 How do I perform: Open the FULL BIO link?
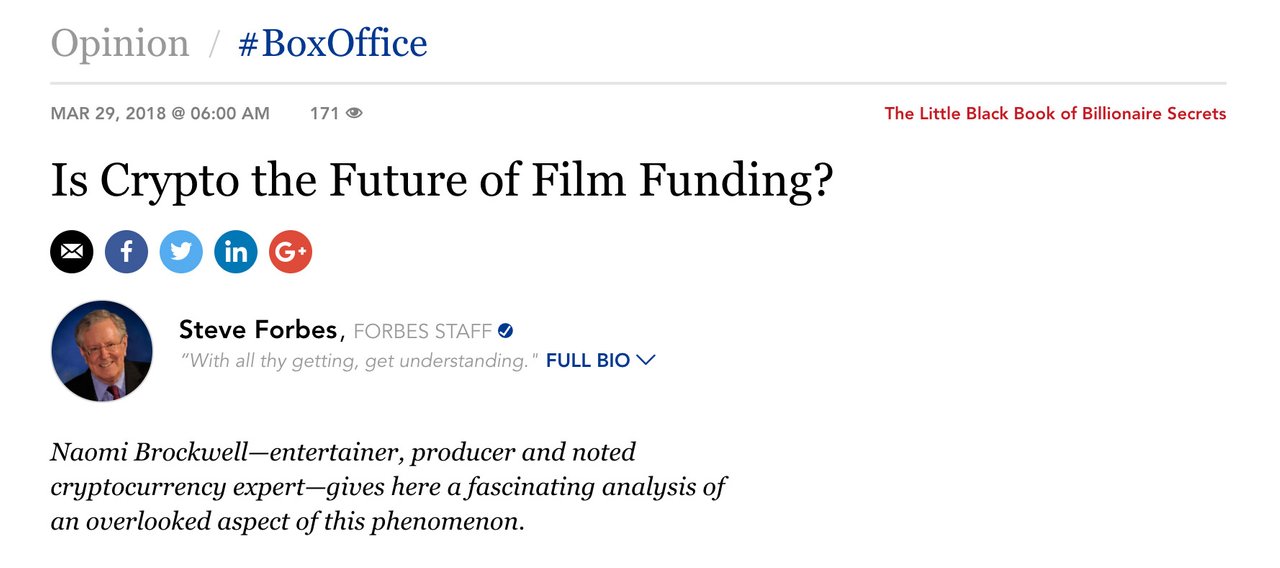[588, 360]
